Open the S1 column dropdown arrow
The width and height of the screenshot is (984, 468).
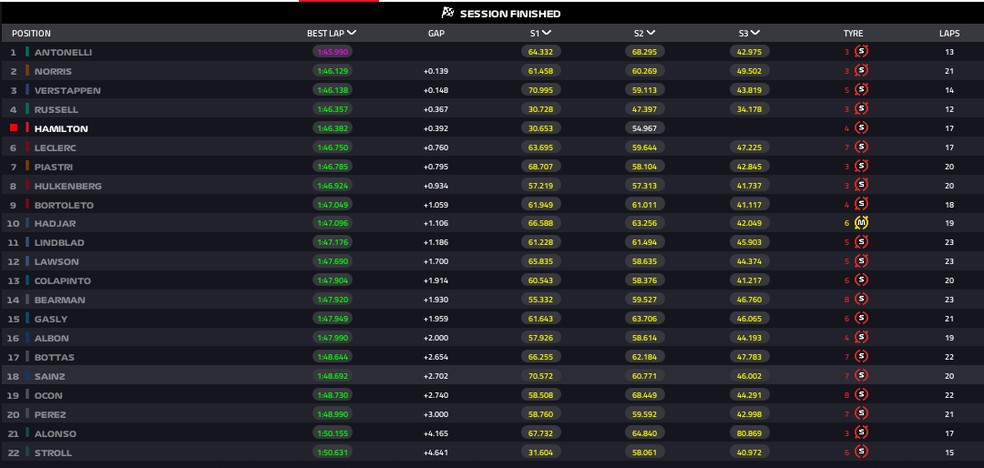[x=547, y=33]
